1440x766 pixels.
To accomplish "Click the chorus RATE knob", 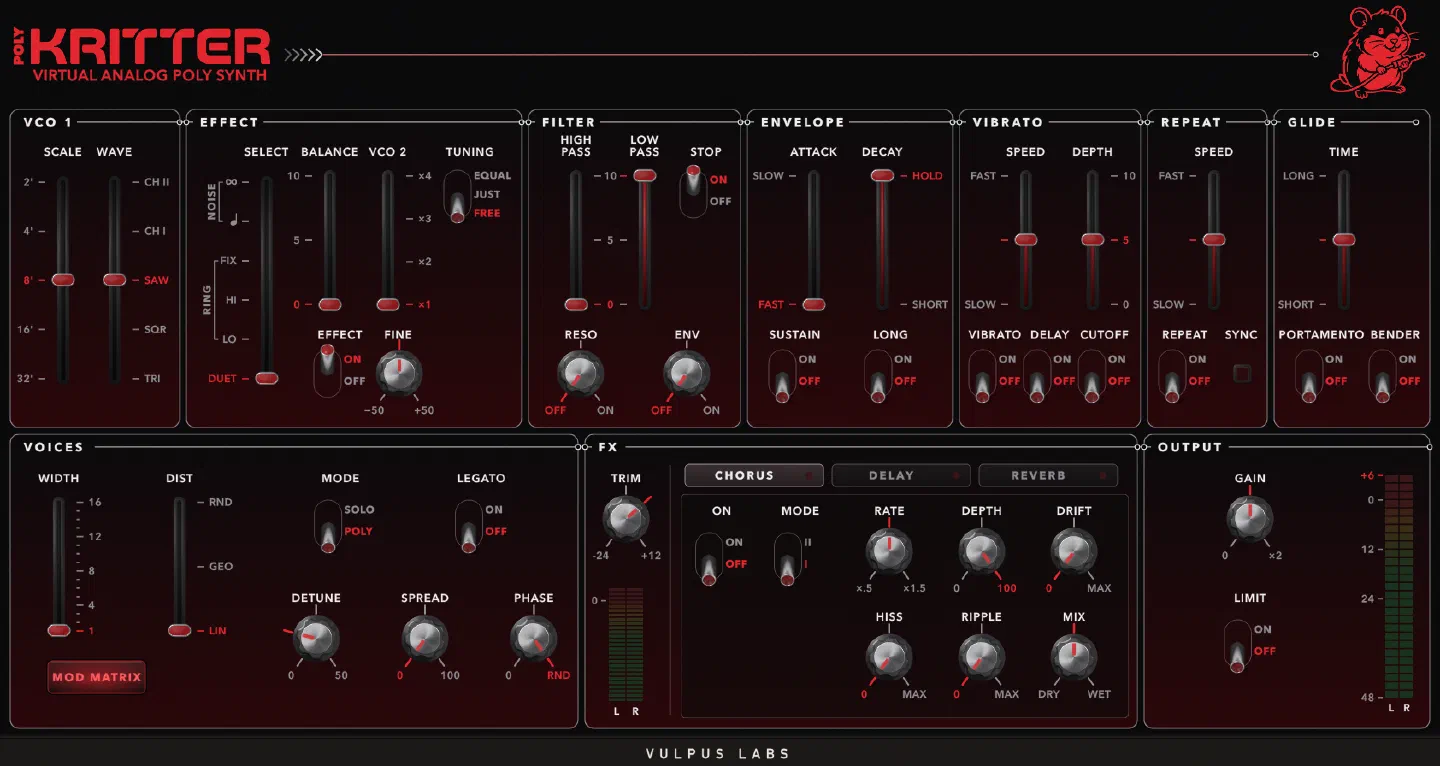I will point(889,551).
